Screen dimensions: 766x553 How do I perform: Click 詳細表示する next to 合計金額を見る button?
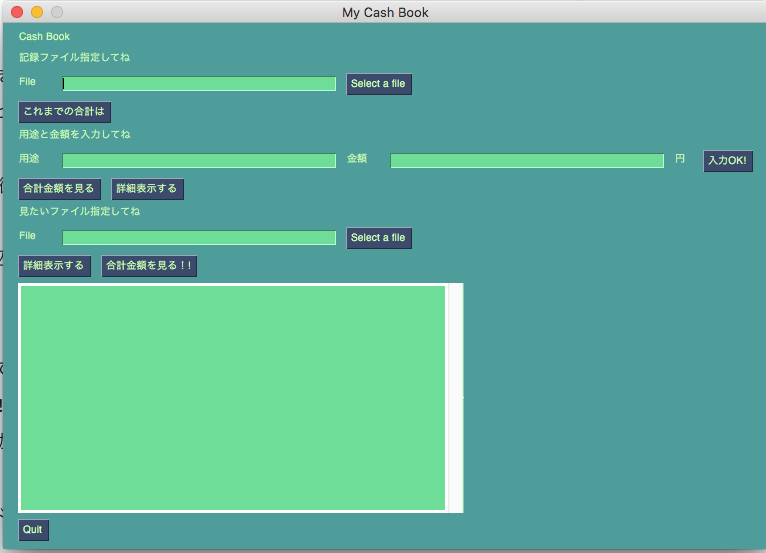coord(147,189)
